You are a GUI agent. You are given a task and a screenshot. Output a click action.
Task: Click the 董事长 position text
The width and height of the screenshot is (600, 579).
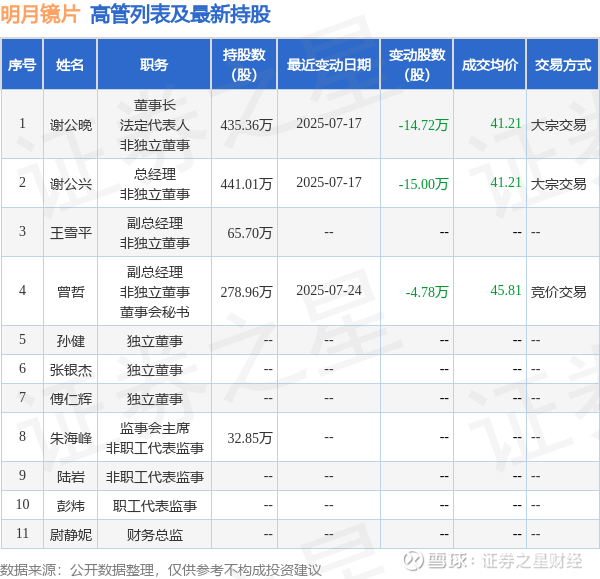click(155, 105)
